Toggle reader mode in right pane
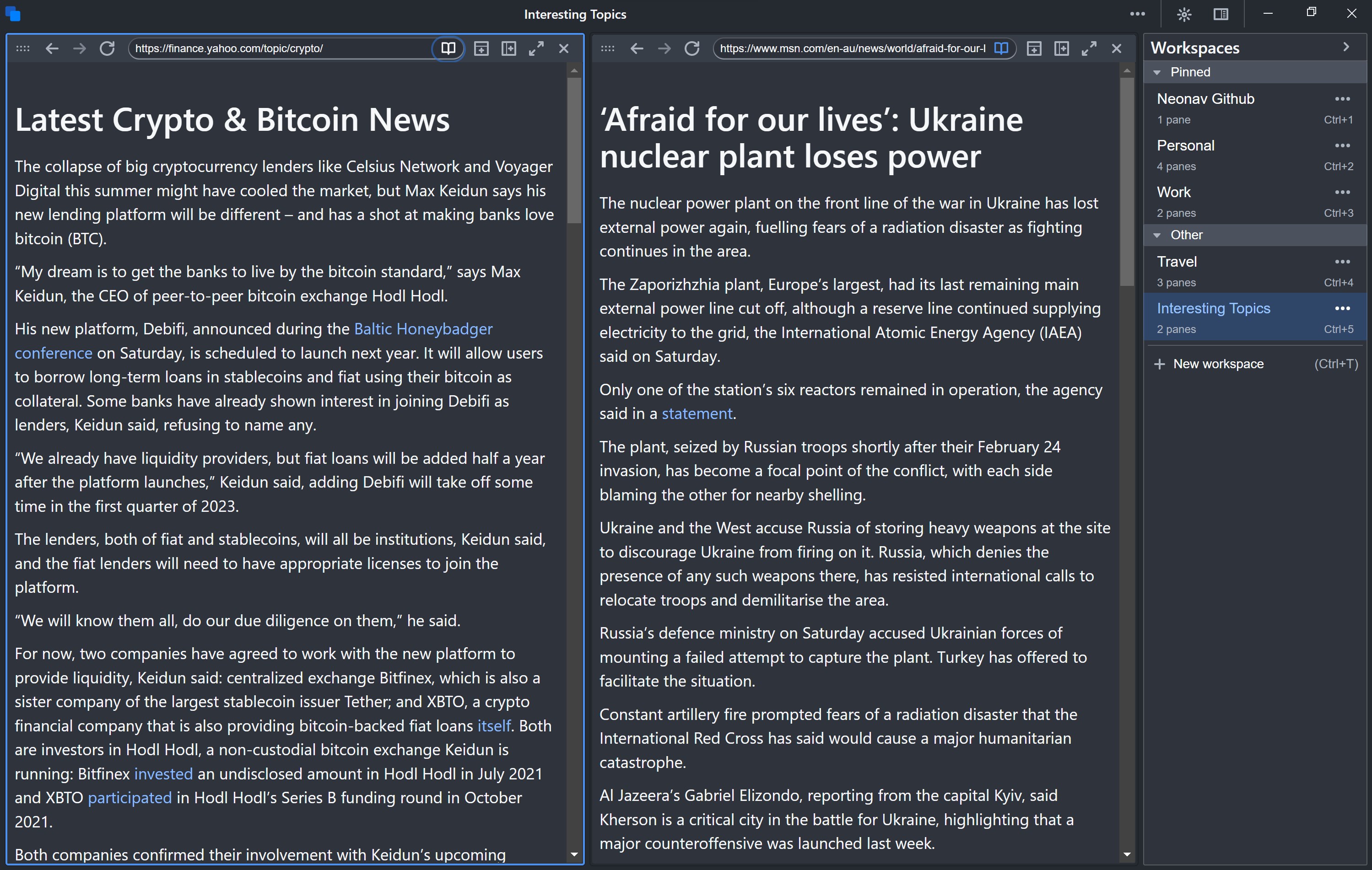Image resolution: width=1372 pixels, height=870 pixels. [x=1001, y=48]
